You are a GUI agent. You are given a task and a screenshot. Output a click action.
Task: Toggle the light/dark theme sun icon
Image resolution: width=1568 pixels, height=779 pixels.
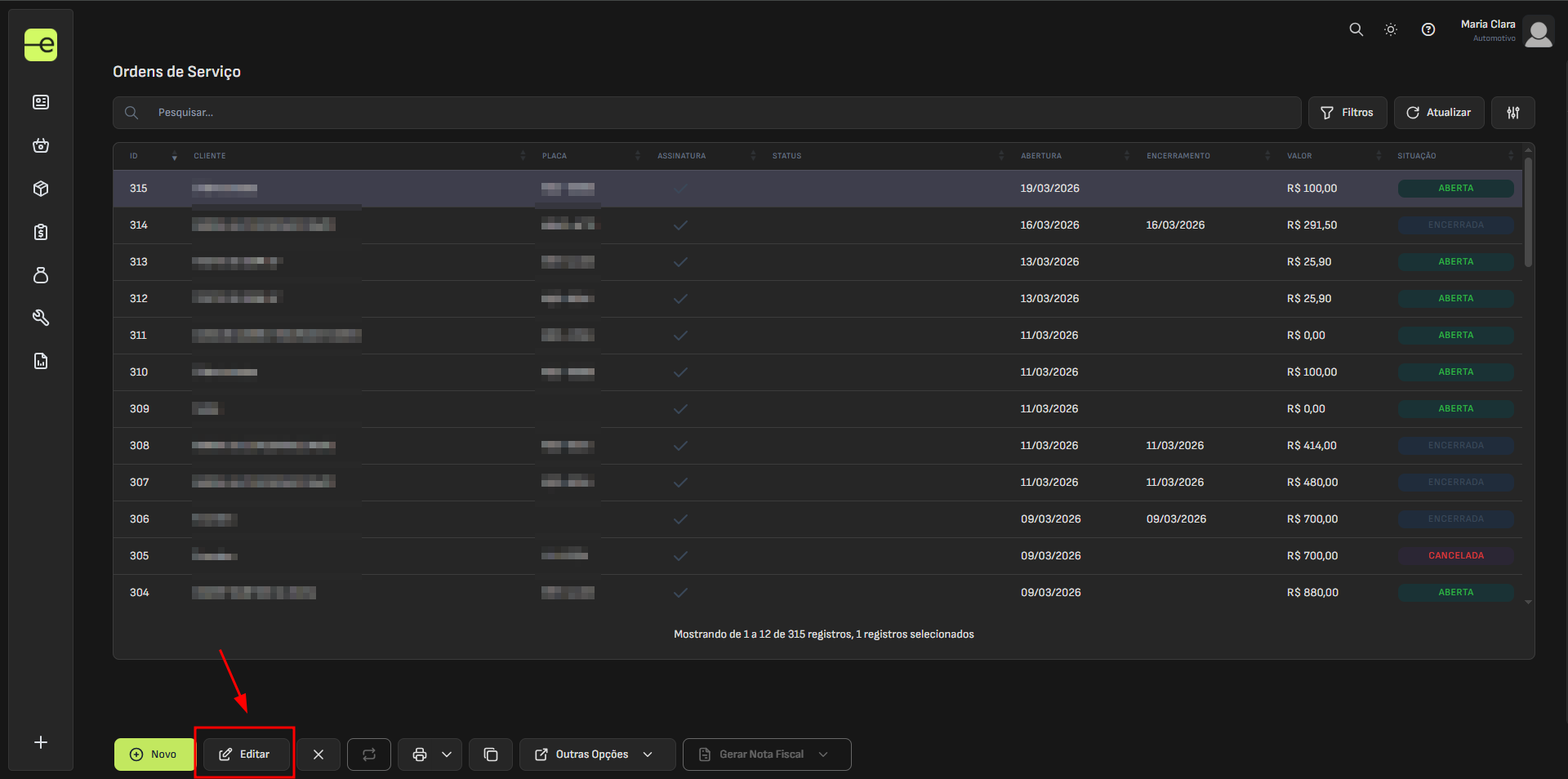tap(1390, 29)
